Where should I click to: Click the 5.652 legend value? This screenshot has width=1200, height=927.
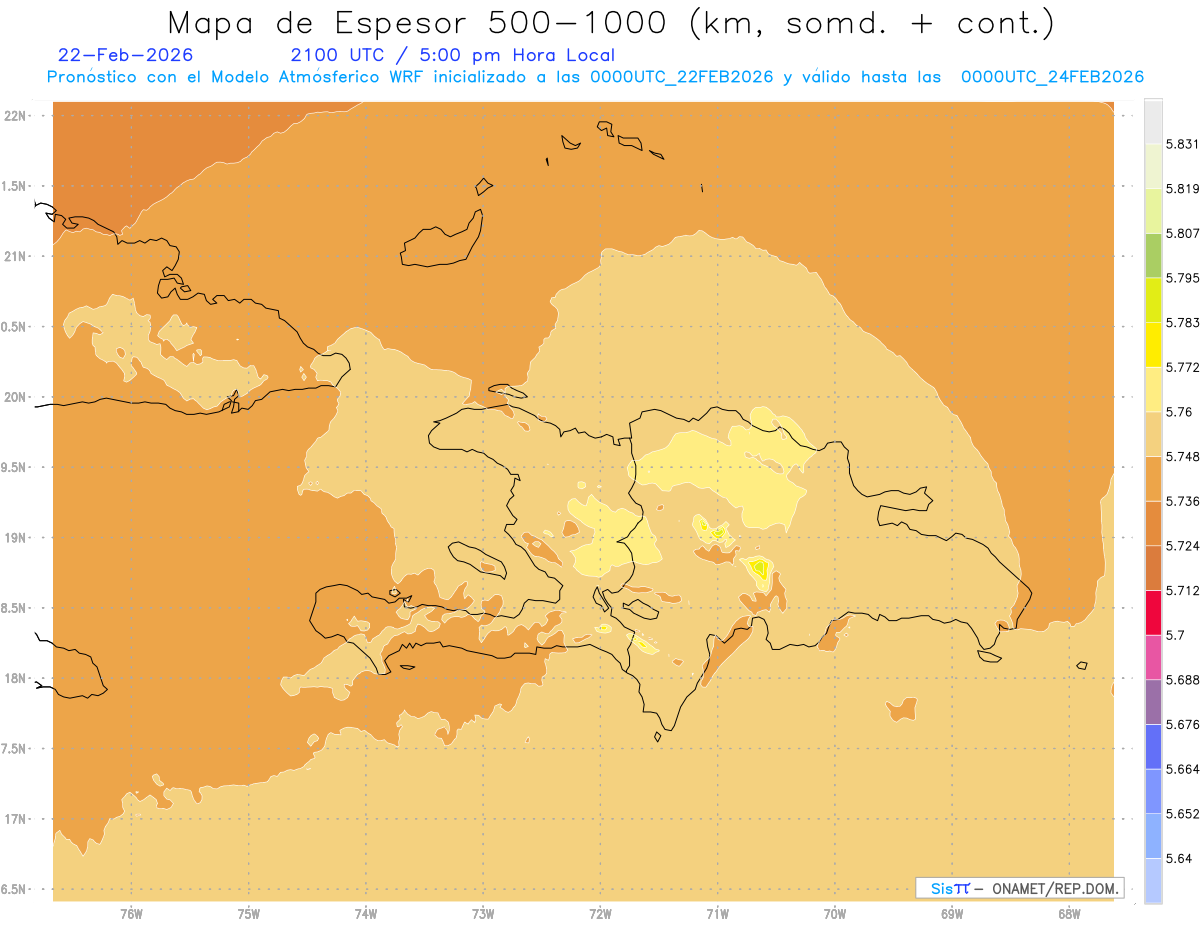[1183, 814]
